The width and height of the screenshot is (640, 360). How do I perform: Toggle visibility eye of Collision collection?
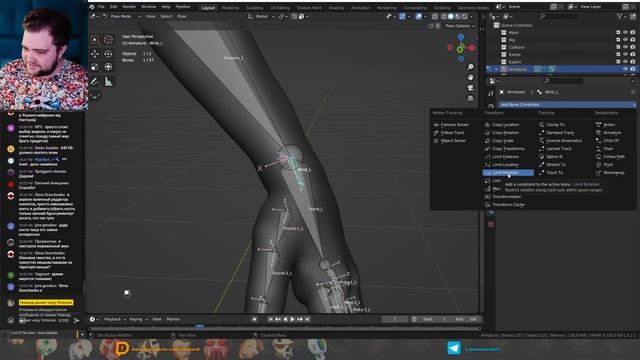click(625, 47)
